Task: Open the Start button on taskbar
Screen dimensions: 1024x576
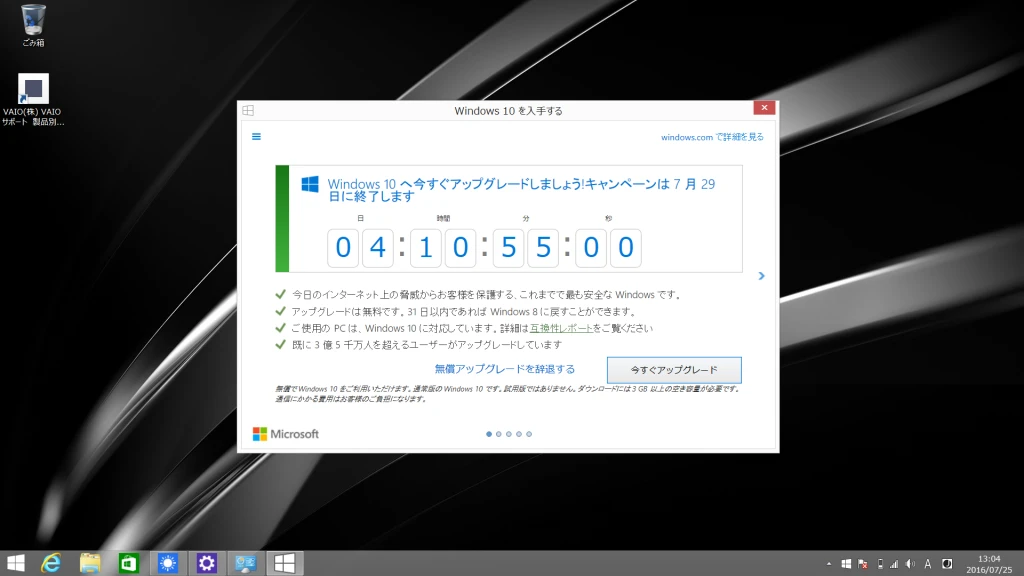Action: click(x=16, y=563)
